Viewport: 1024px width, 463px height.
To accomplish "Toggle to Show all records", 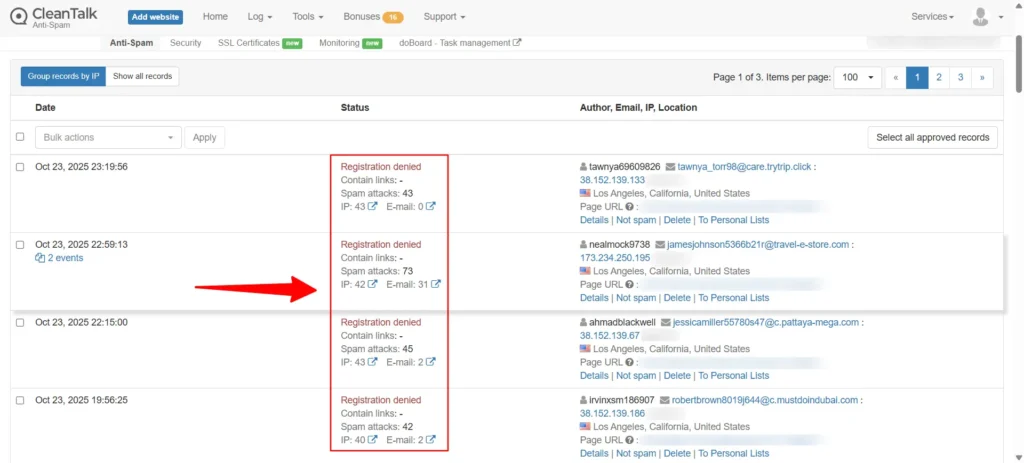I will tap(142, 76).
